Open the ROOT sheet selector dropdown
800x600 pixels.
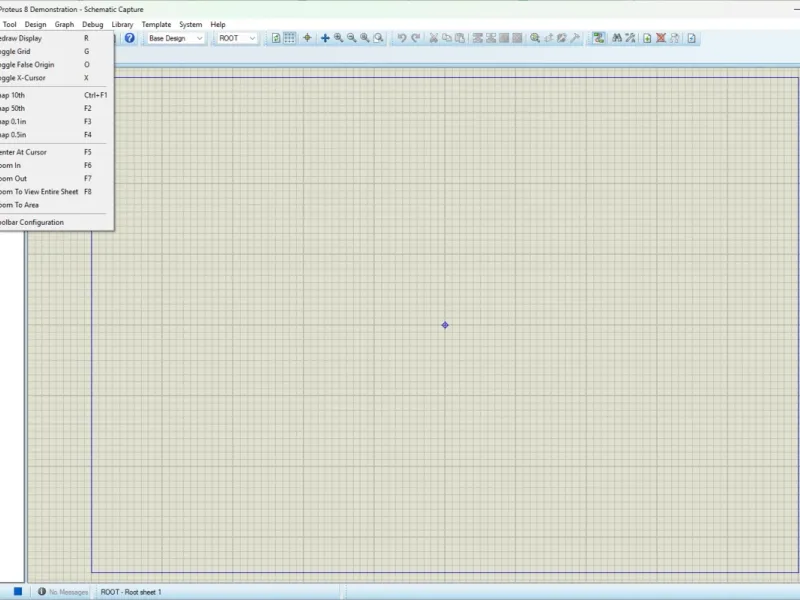click(237, 38)
